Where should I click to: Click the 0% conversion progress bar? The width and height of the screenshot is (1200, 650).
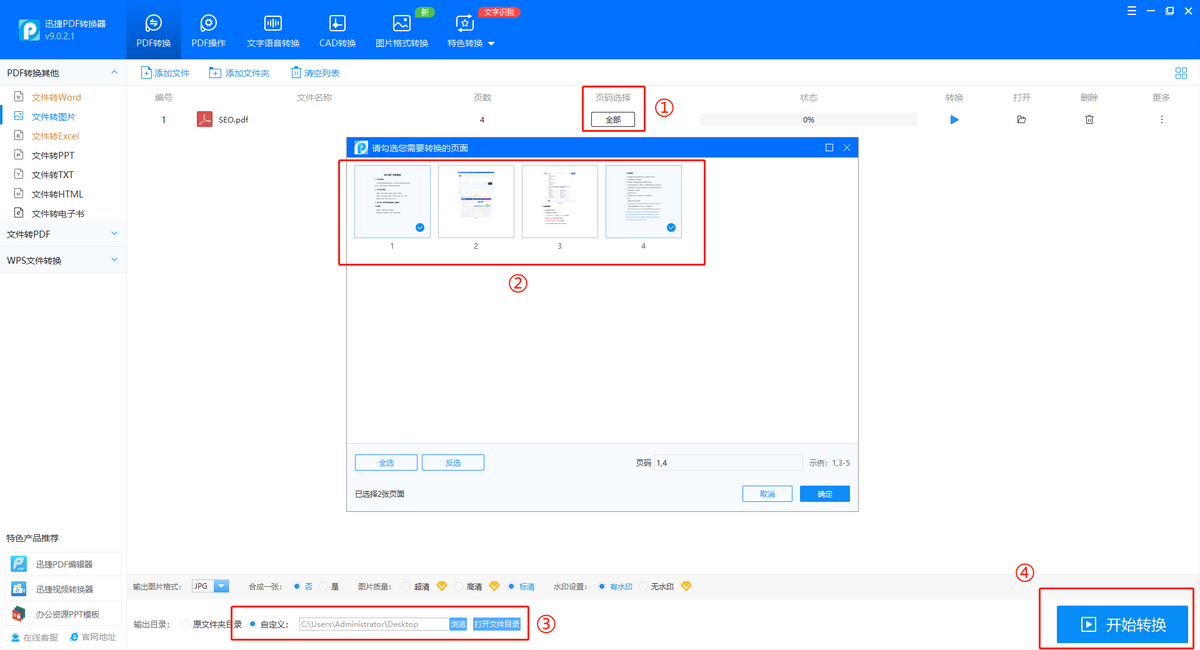point(808,120)
